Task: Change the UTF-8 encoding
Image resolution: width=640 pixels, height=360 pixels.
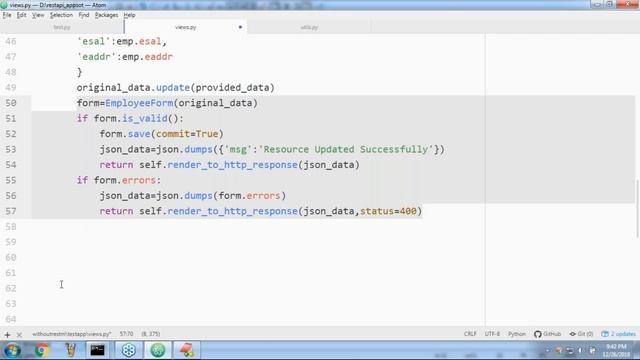Action: [x=492, y=334]
